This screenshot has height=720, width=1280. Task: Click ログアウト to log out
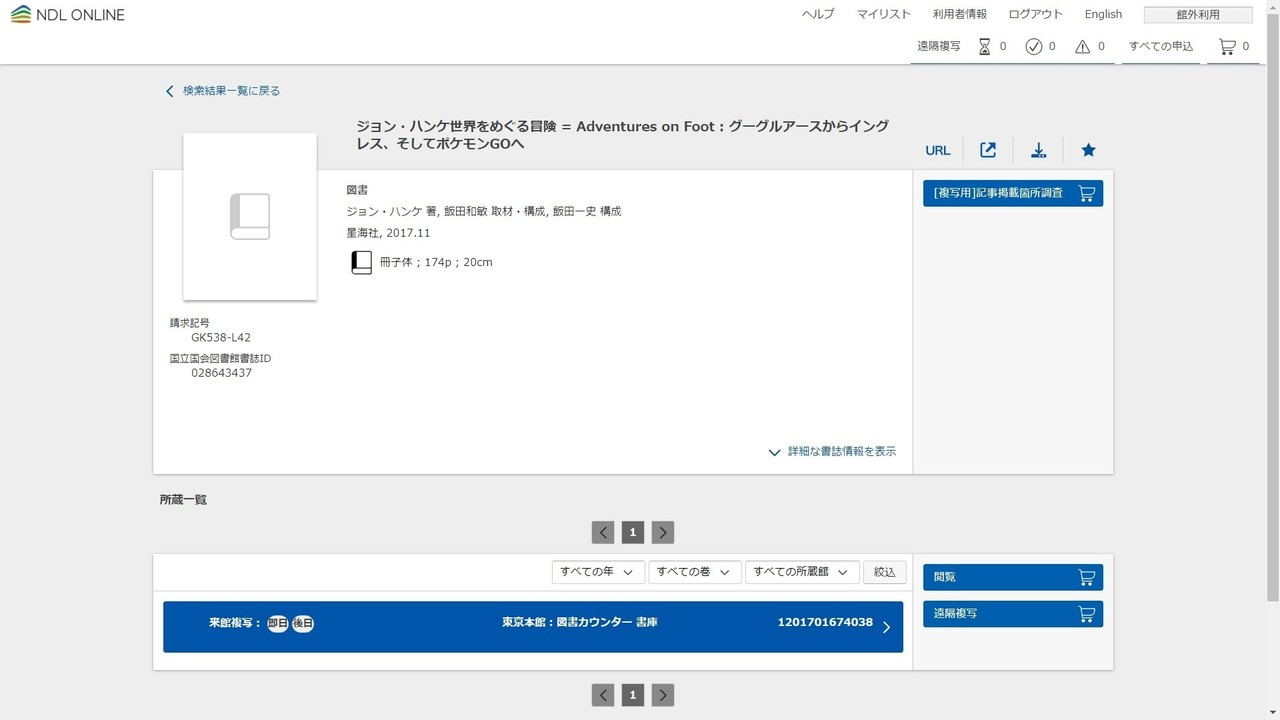[1035, 14]
